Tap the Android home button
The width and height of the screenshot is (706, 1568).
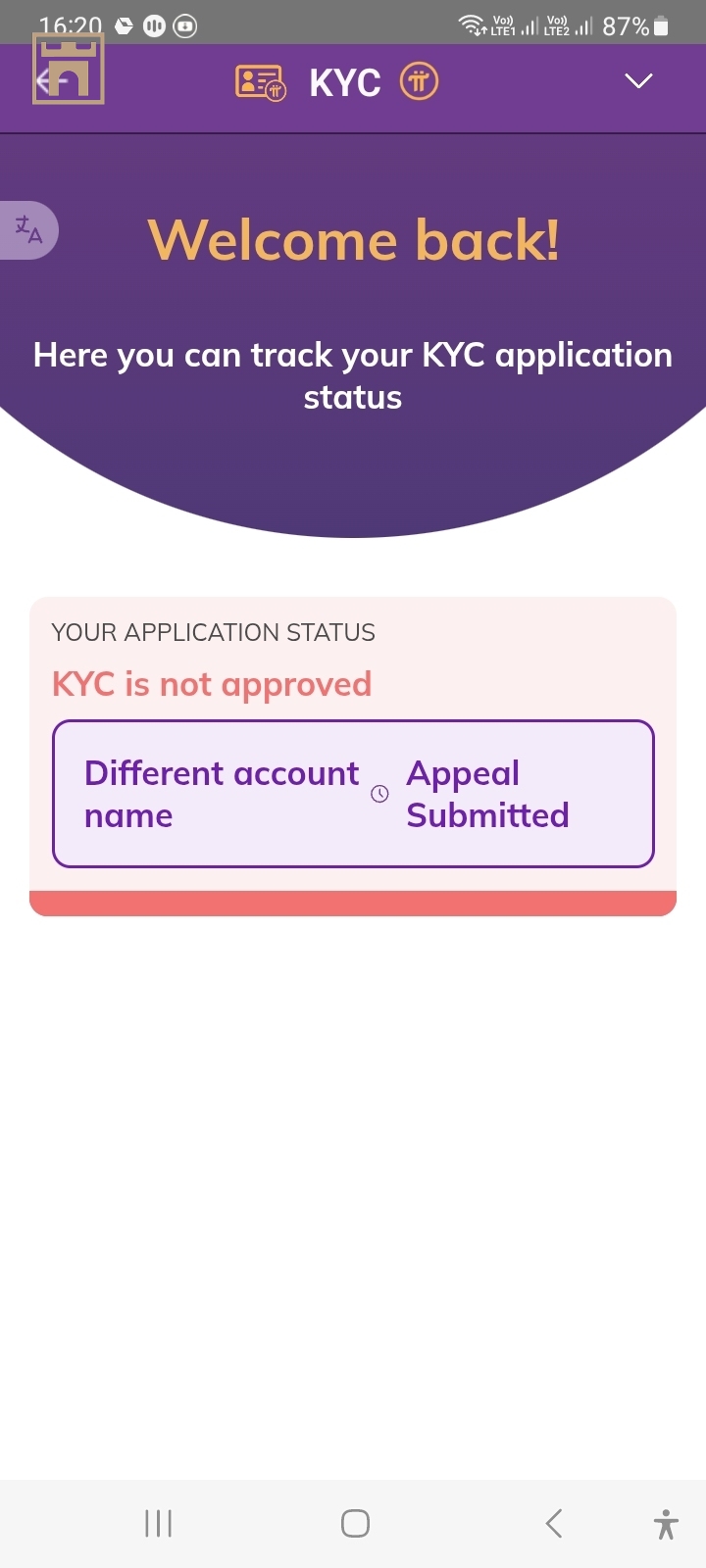[355, 1523]
